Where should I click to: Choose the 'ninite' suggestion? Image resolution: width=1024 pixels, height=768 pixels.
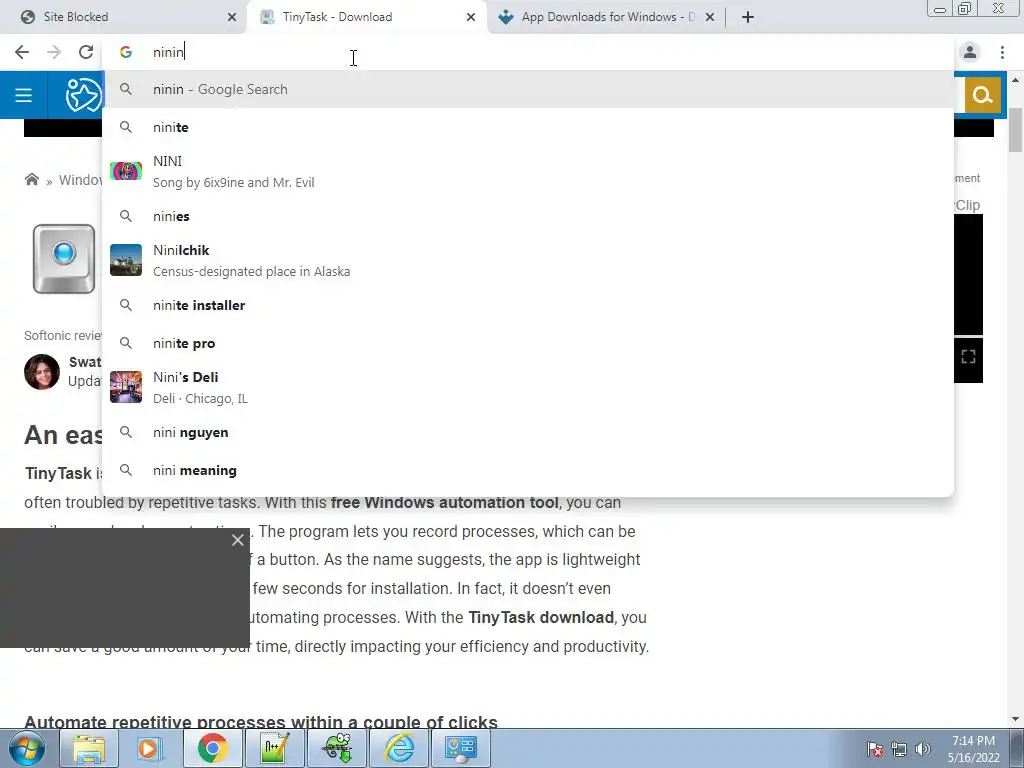click(x=528, y=127)
